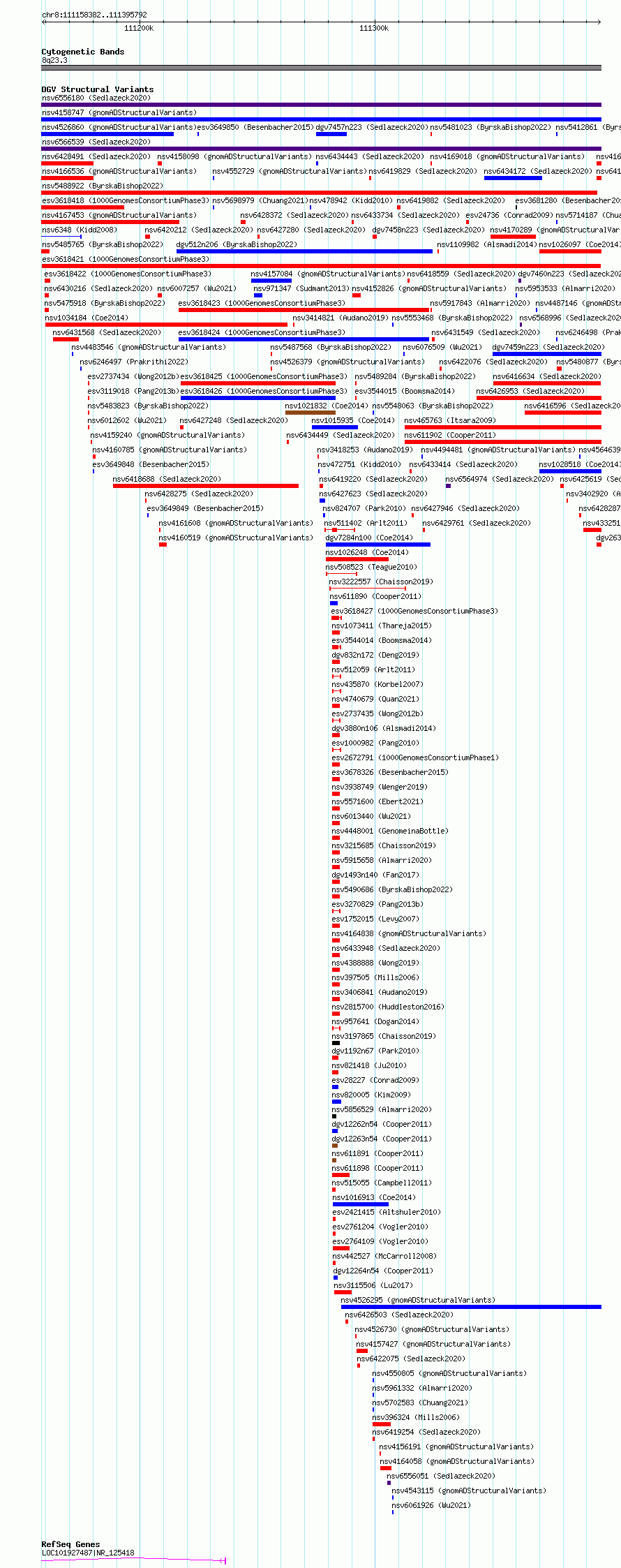Open variant nsv4550805 (gnomADStructuralVariants)
This screenshot has width=621, height=1568.
click(449, 1373)
